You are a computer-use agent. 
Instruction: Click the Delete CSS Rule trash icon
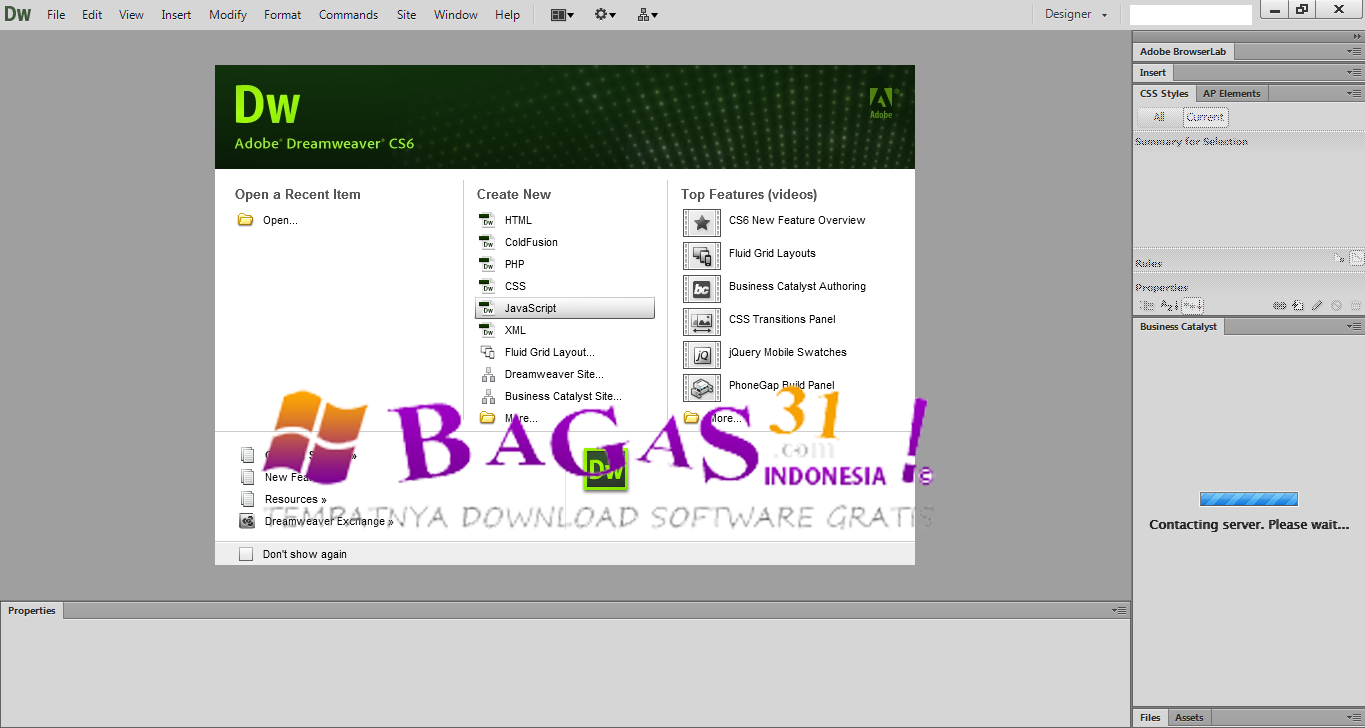(x=1355, y=305)
